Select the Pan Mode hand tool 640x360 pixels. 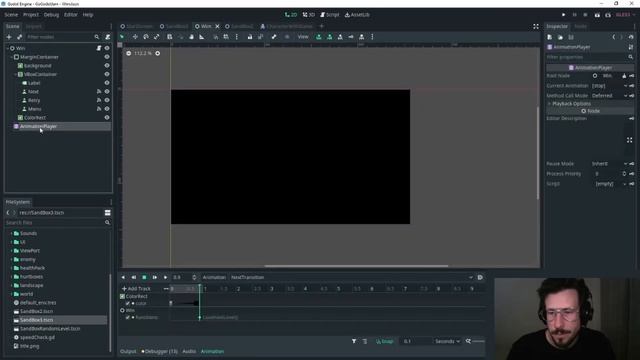[x=191, y=37]
